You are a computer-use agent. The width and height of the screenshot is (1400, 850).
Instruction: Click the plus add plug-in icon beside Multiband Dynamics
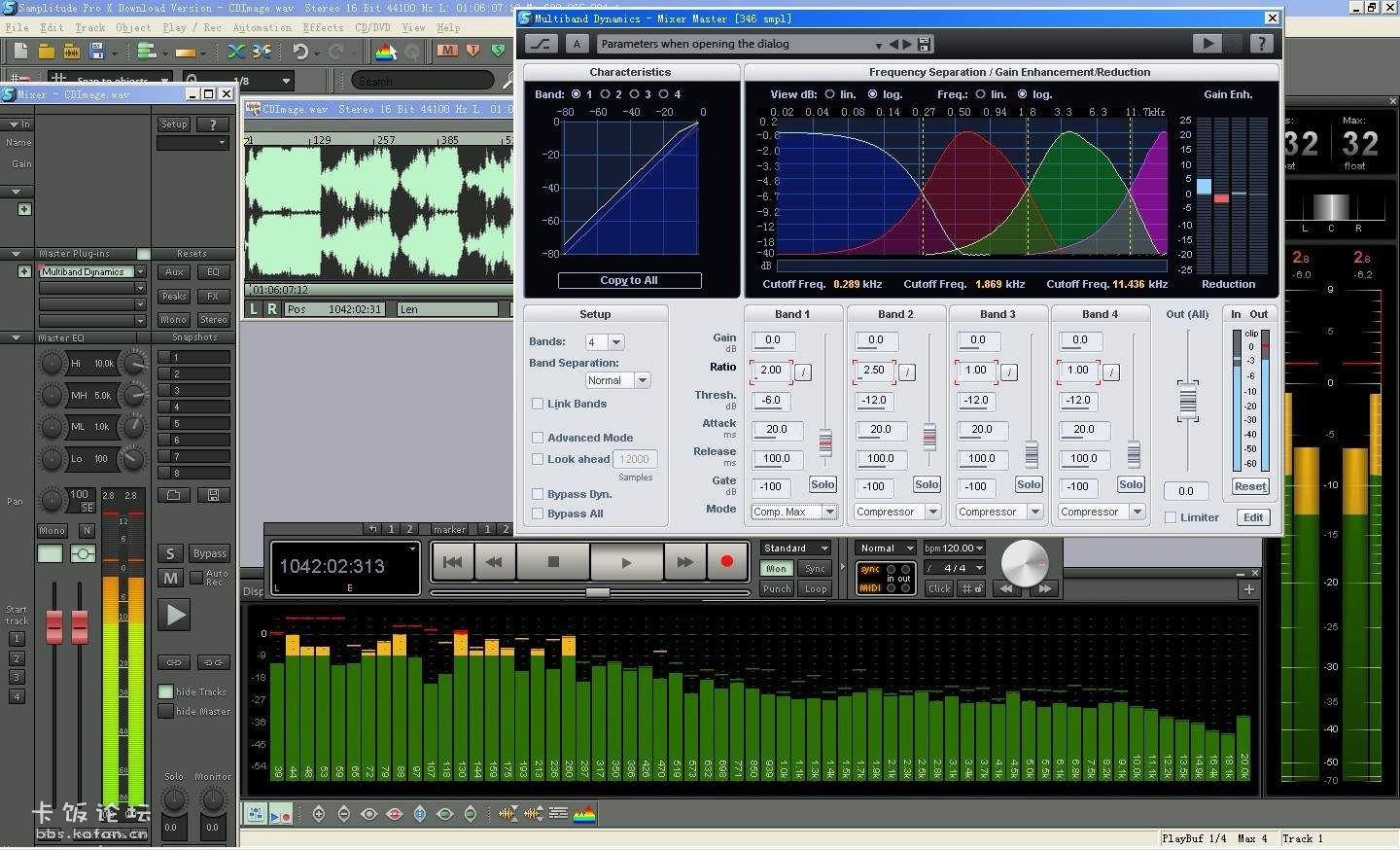point(24,271)
